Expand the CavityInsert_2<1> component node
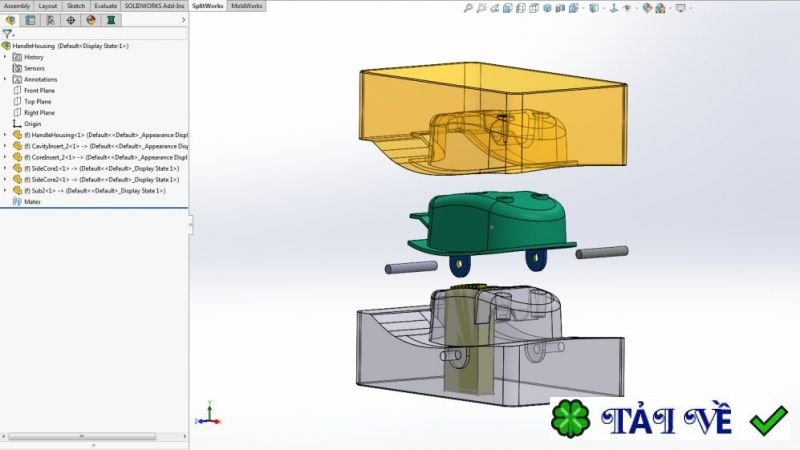This screenshot has width=800, height=450. 5,146
